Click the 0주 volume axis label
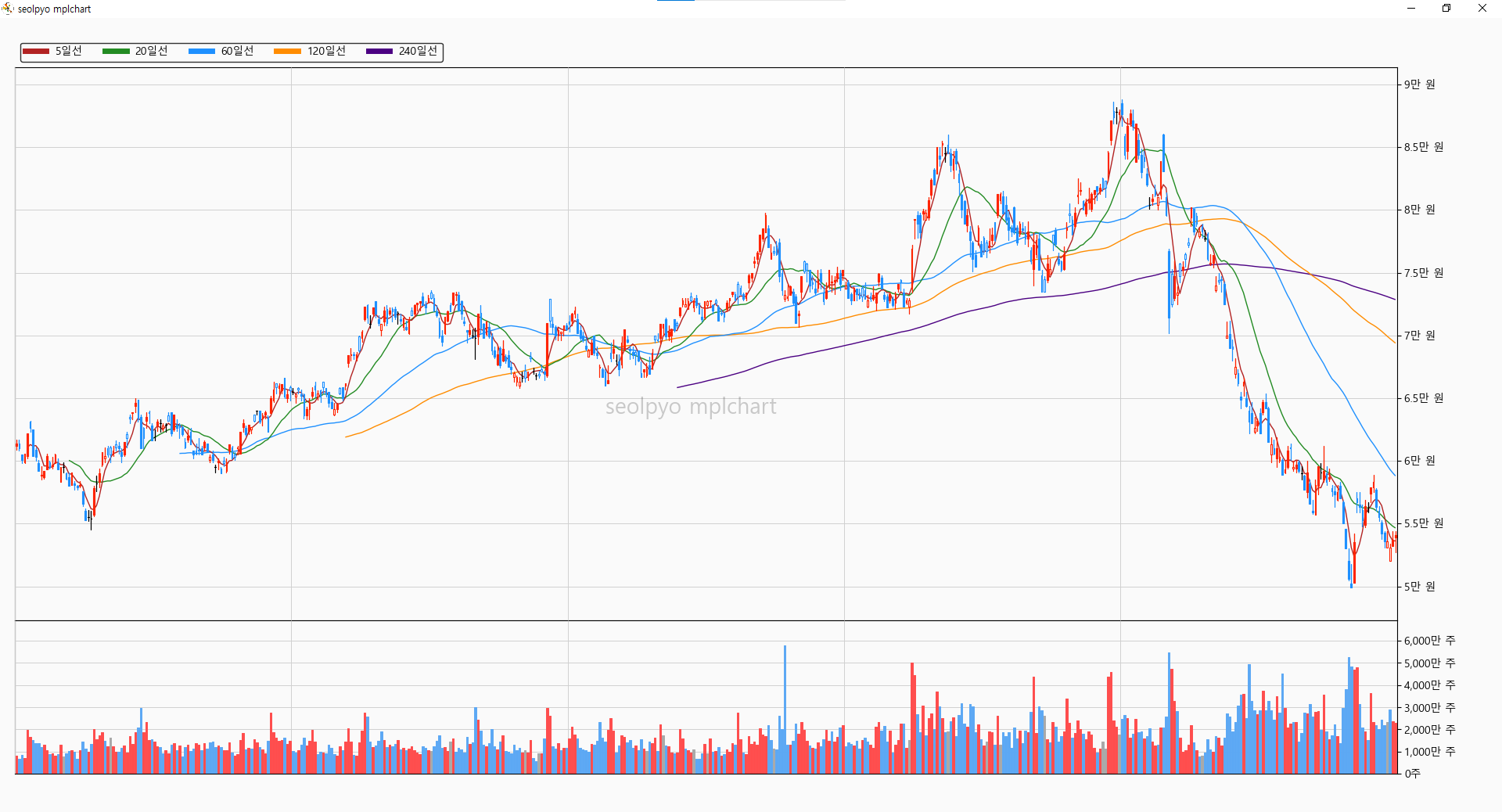Screen dimensions: 1502x812 [x=1412, y=774]
